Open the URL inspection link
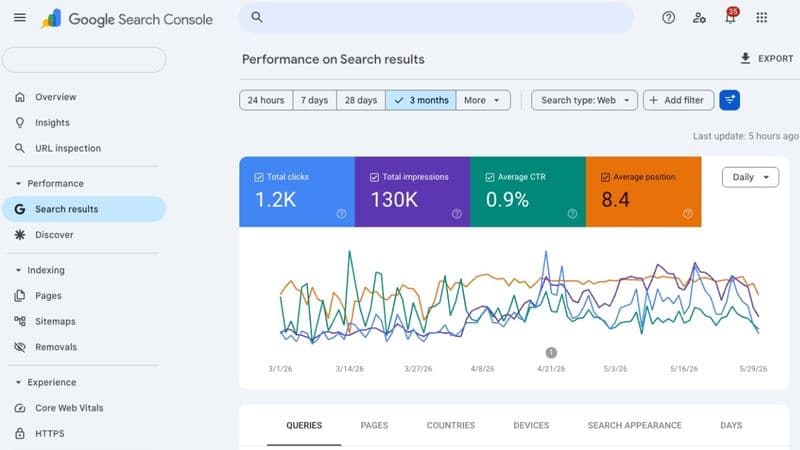Screen dimensions: 800x450 [x=68, y=148]
